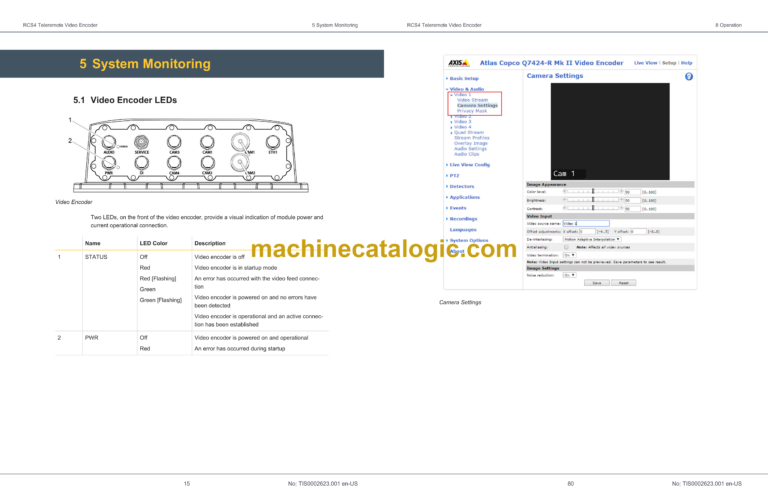Click the AXIS logo in encoder header
This screenshot has width=768, height=497.
[458, 63]
